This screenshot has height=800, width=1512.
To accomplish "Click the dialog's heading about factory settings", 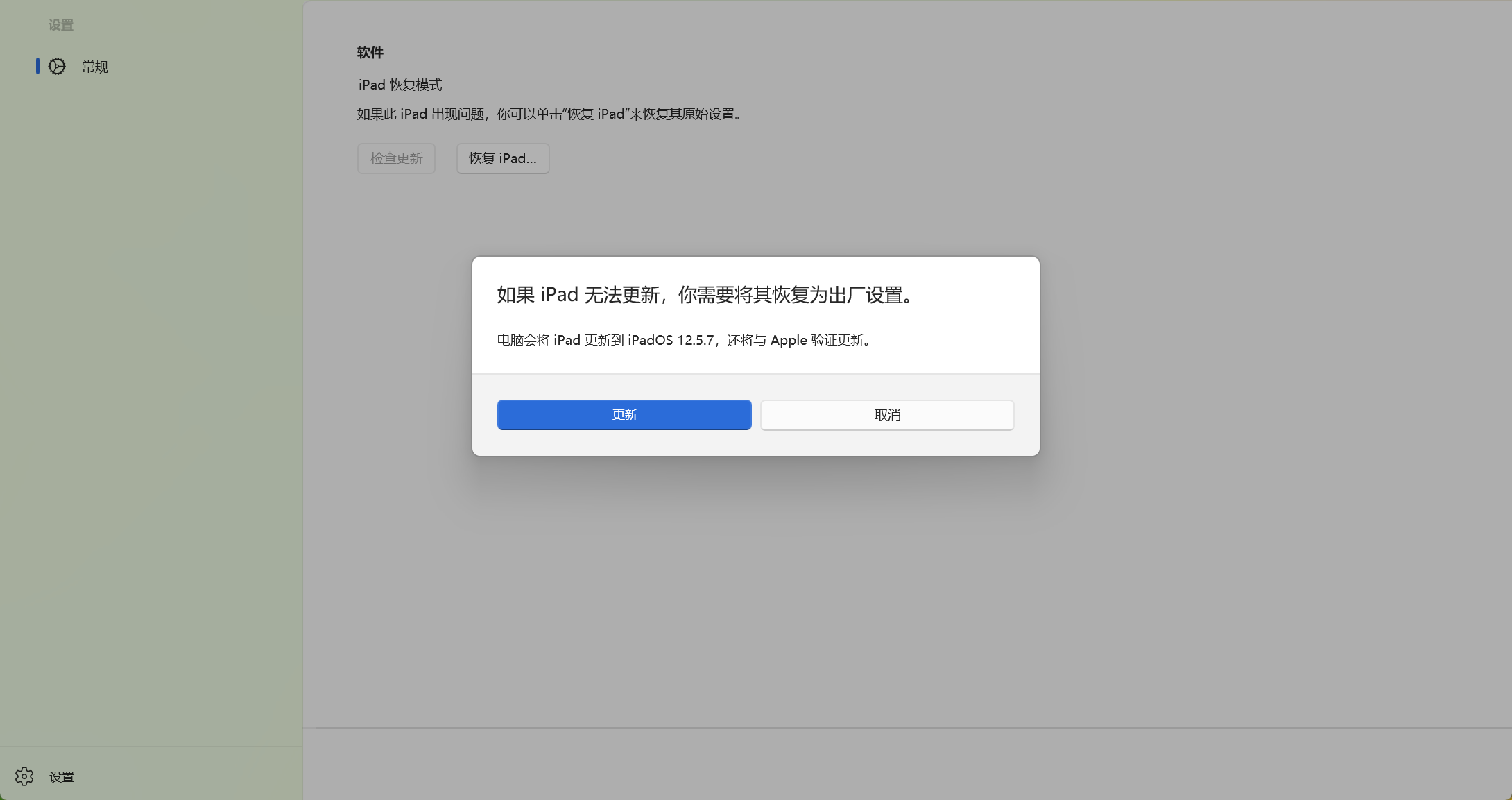I will coord(706,295).
